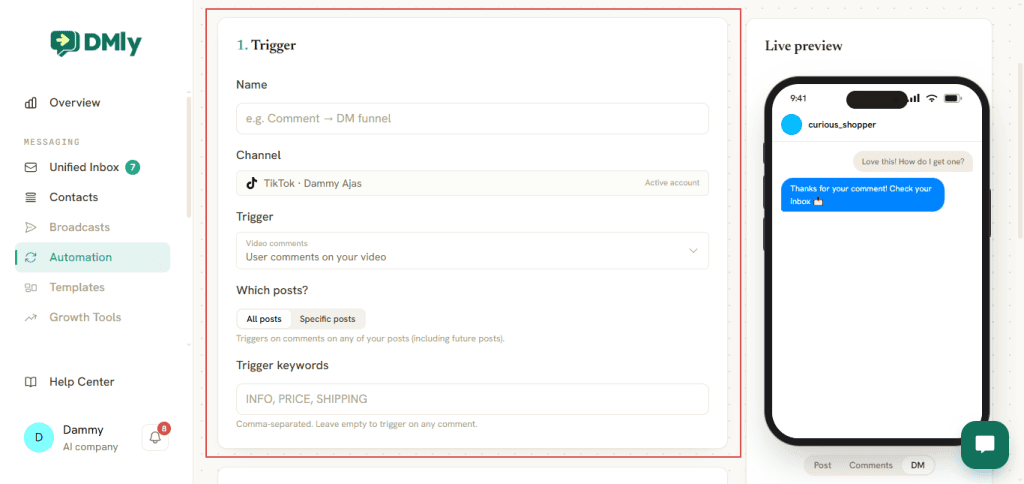Click the Broadcasts paper plane icon
This screenshot has width=1024, height=484.
click(x=31, y=227)
